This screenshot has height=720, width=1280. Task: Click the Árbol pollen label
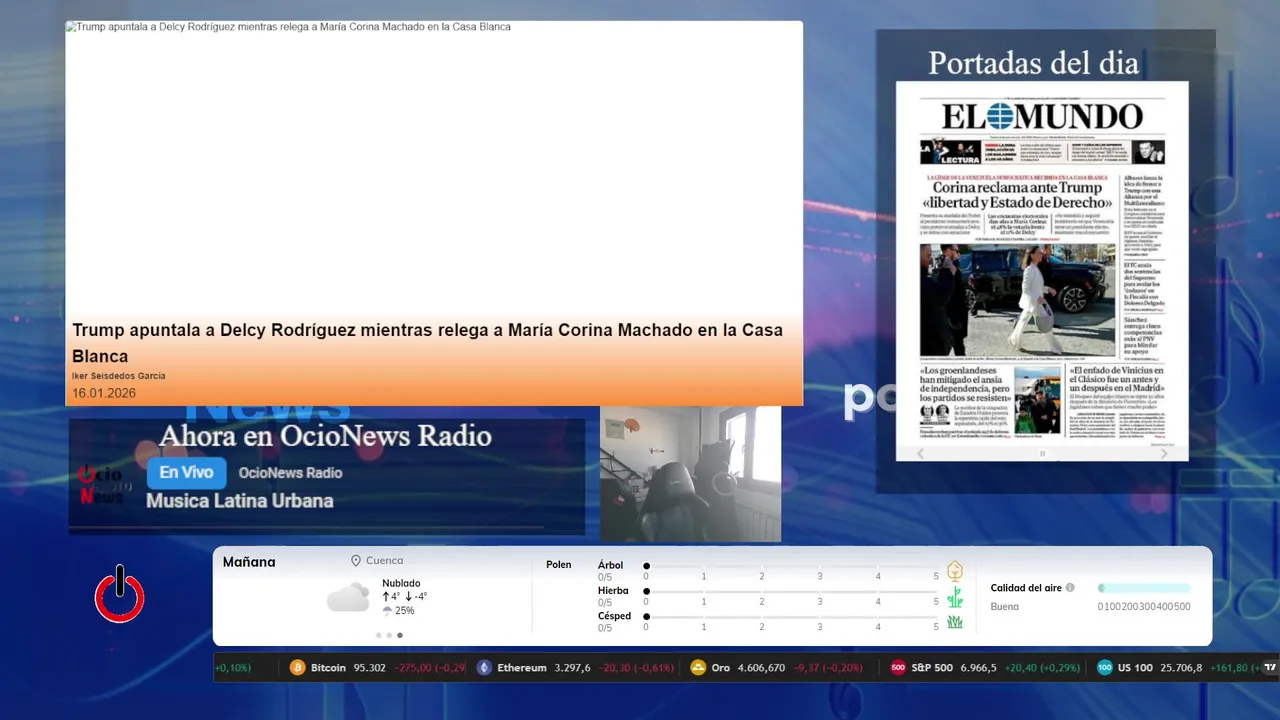610,565
